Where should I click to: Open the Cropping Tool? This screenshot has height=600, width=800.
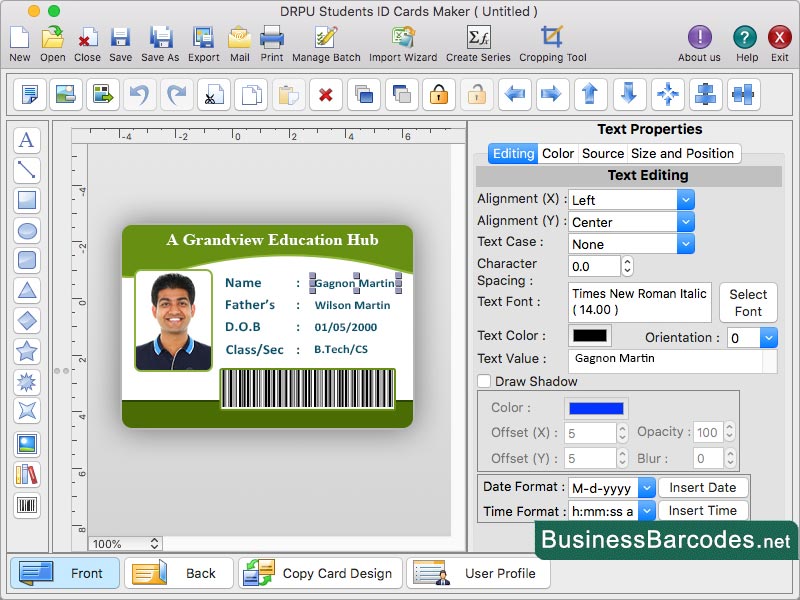tap(552, 42)
